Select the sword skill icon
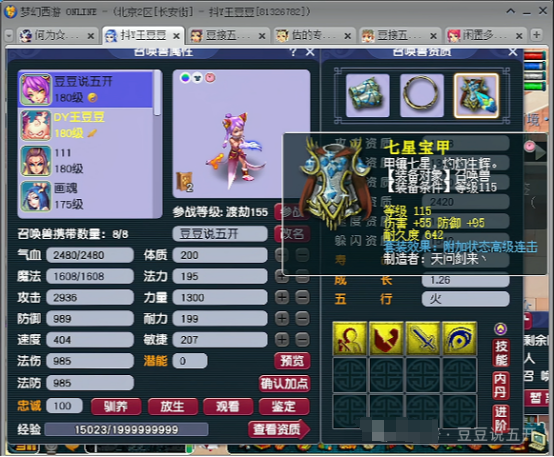Image resolution: width=554 pixels, height=457 pixels. (x=423, y=338)
